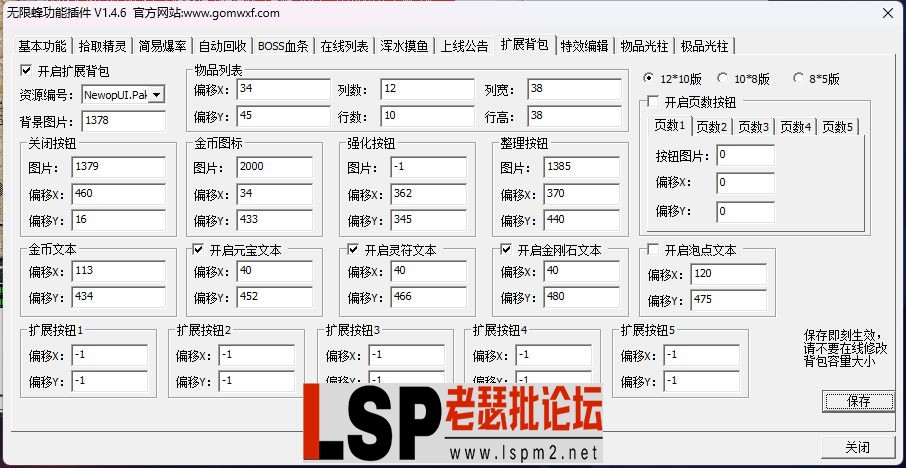Select the 扩展背包 tab
Viewport: 906px width, 468px height.
click(525, 44)
